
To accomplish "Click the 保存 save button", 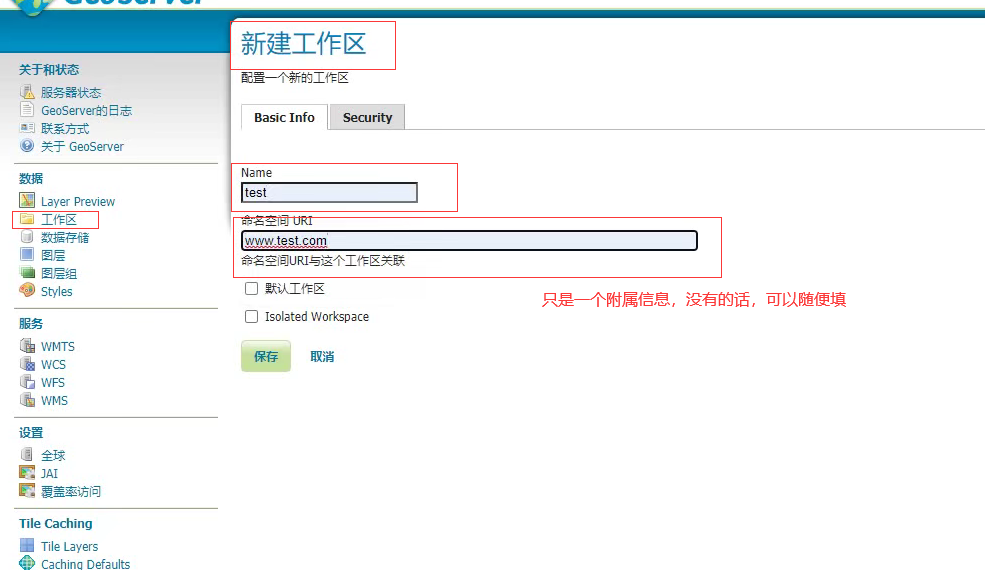I will pyautogui.click(x=266, y=356).
